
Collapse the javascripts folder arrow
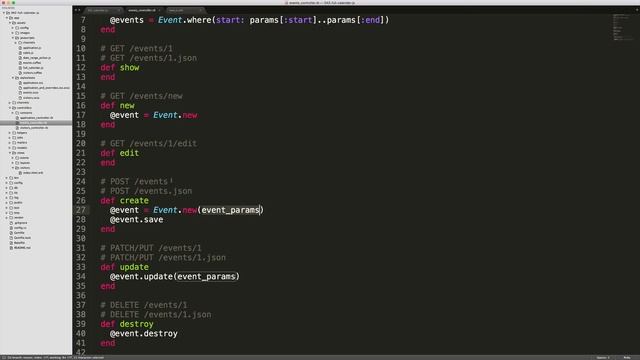[x=13, y=38]
